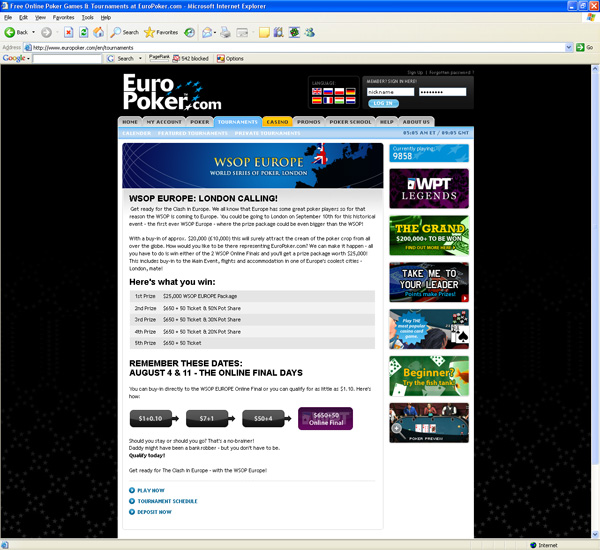This screenshot has width=600, height=550.
Task: Open the CALENDER submenu link
Action: [x=137, y=133]
